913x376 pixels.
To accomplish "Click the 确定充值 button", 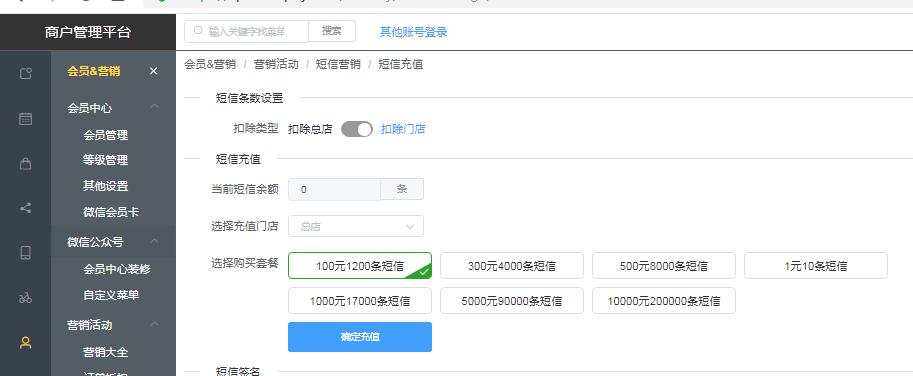I will tap(360, 337).
